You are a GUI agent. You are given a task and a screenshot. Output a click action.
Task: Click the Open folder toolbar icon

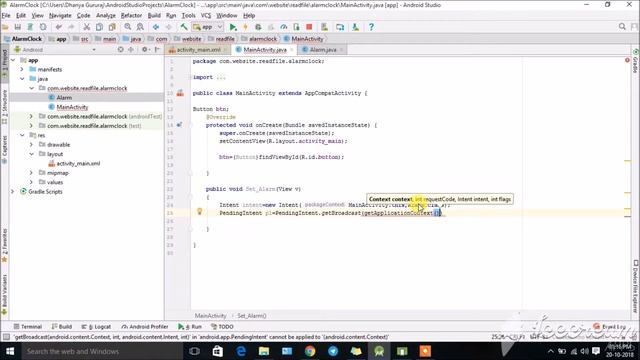(5, 27)
